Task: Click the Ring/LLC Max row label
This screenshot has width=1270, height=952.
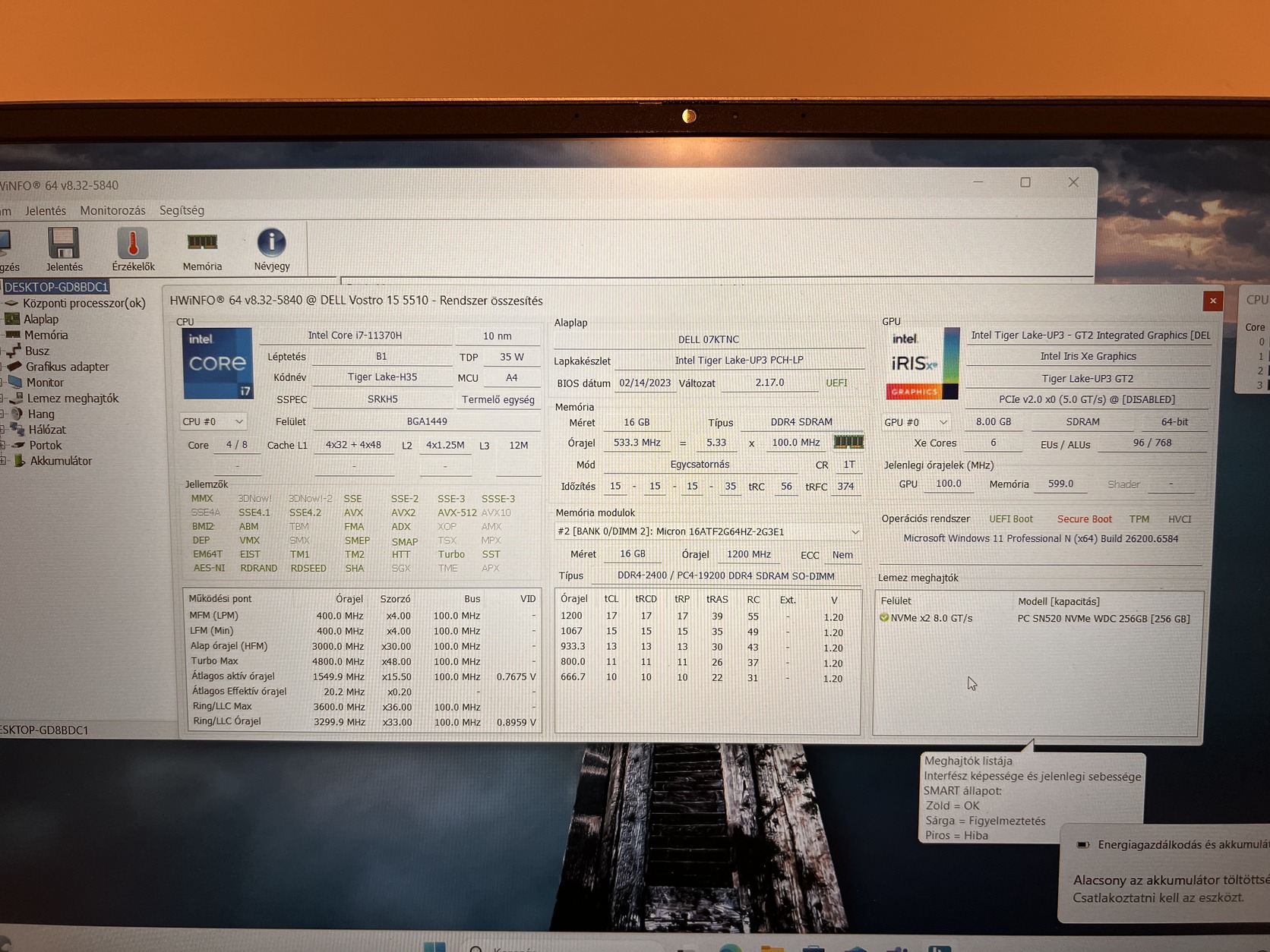Action: [x=222, y=706]
